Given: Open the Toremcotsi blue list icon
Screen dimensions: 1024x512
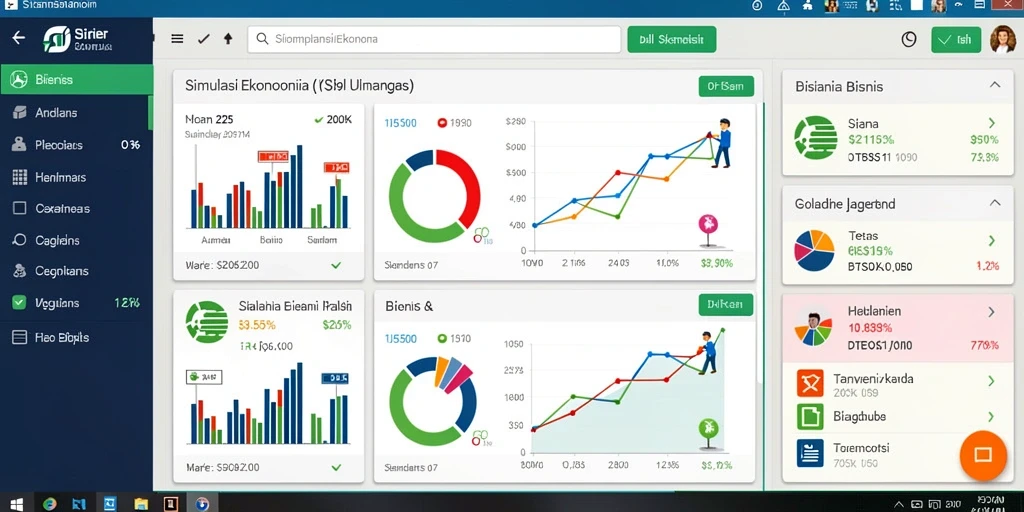Looking at the screenshot, I should 810,453.
